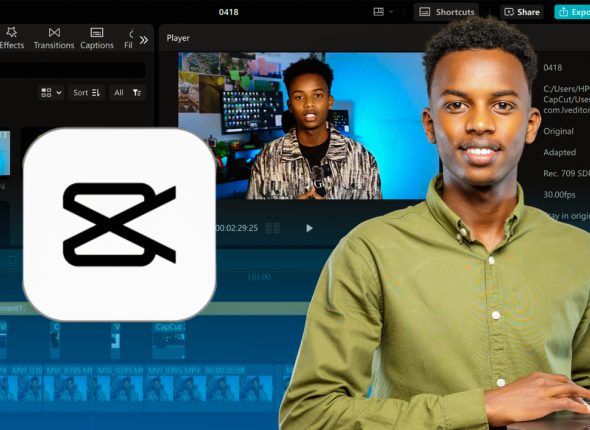The height and width of the screenshot is (430, 590).
Task: Click the Sort button
Action: click(x=87, y=93)
